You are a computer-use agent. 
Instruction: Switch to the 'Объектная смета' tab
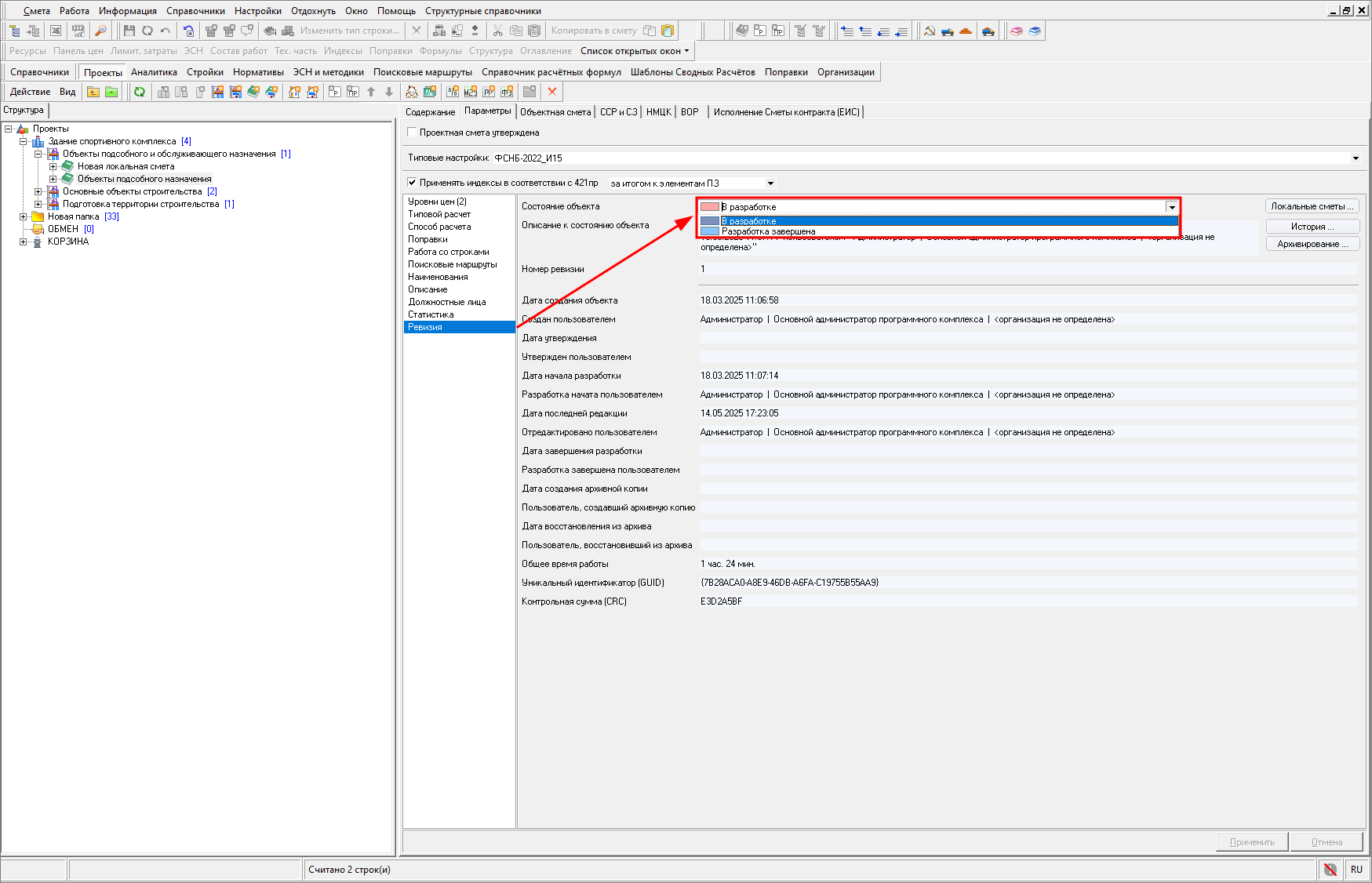coord(555,112)
